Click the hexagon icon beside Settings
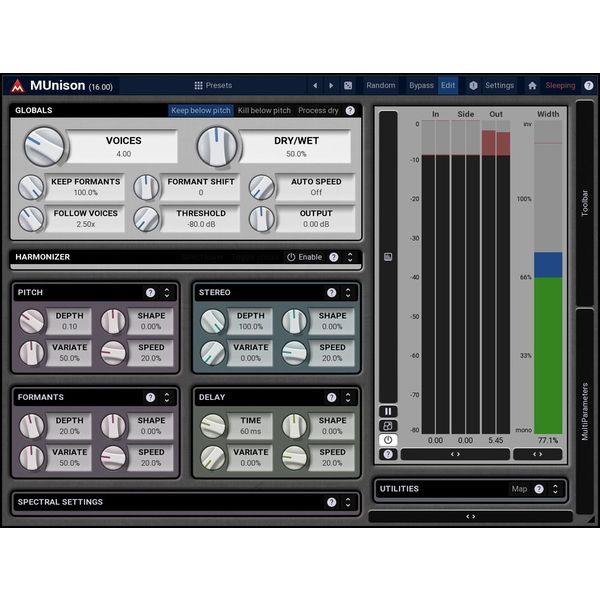The height and width of the screenshot is (600, 600). [473, 85]
